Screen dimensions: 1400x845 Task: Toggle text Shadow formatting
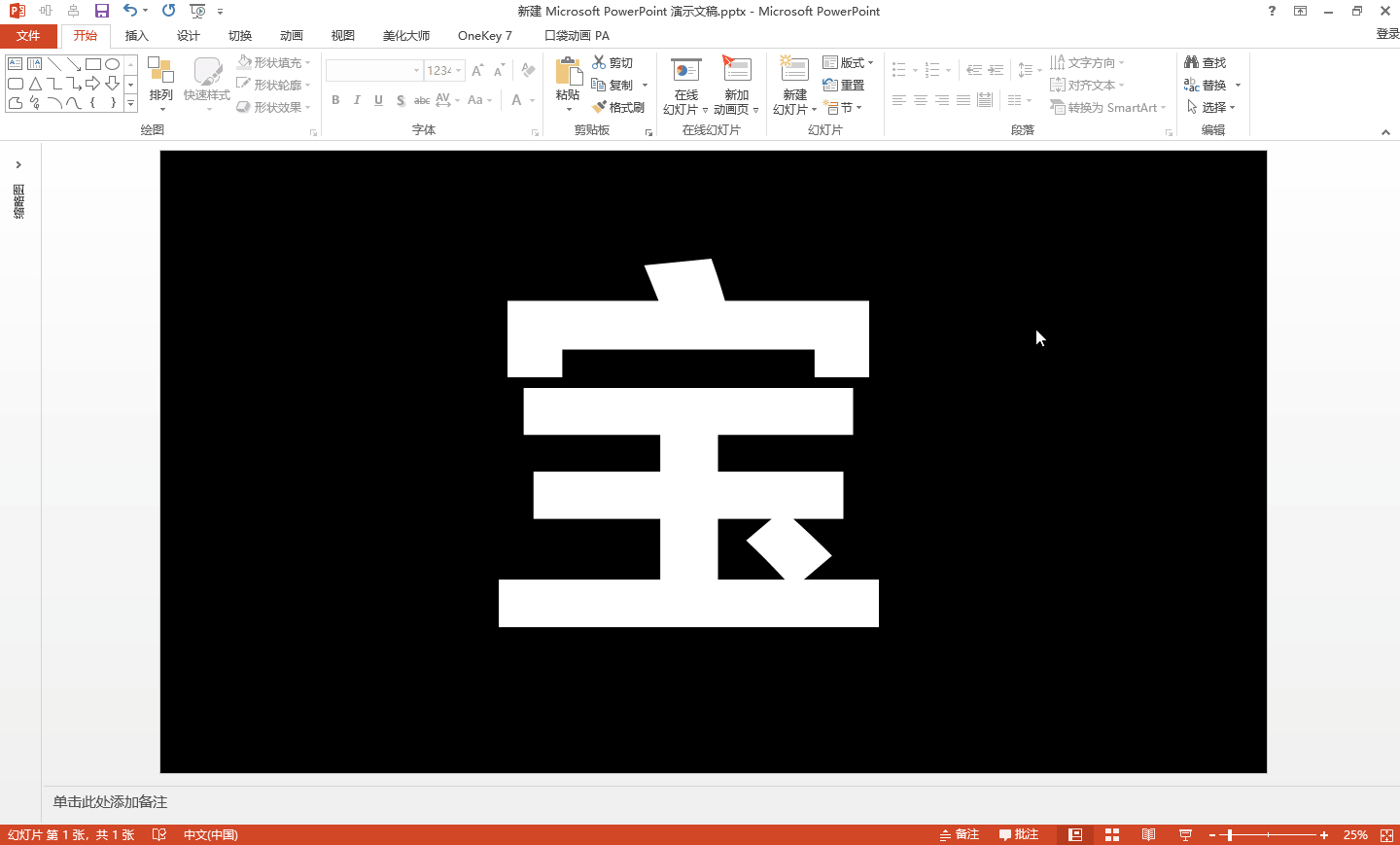(x=401, y=100)
